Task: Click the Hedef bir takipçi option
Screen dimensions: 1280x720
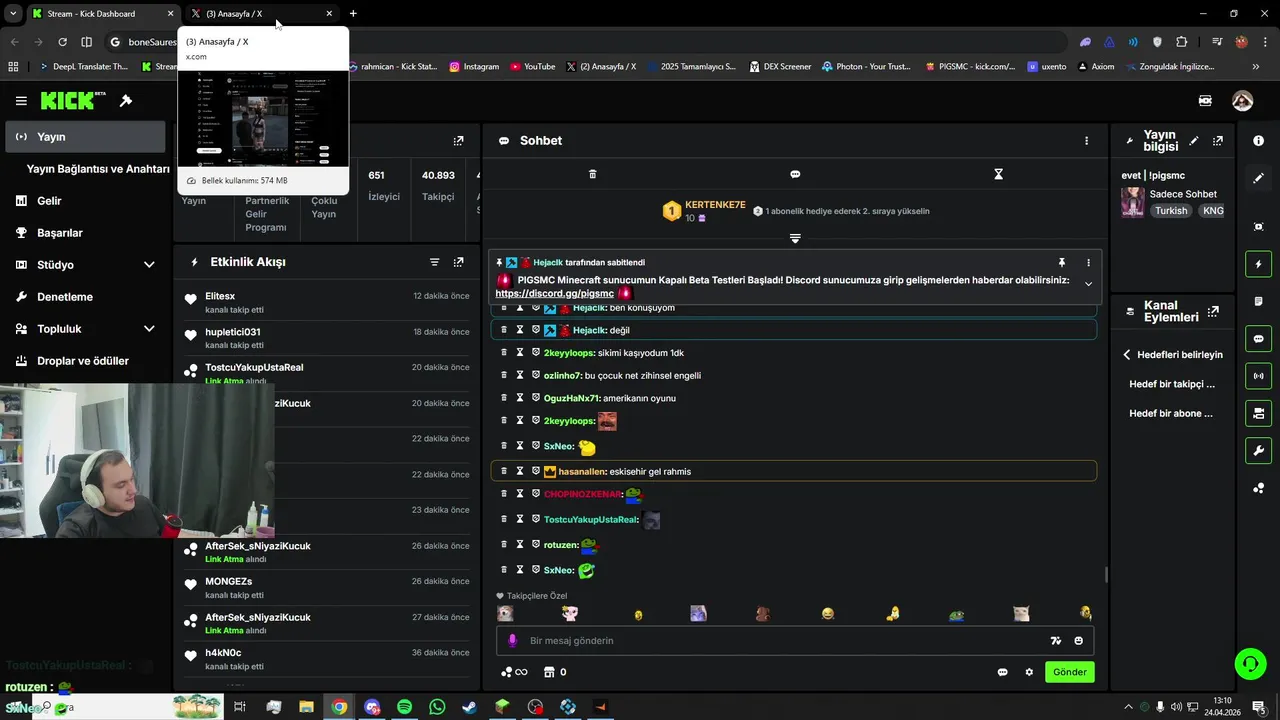Action: 1172,384
